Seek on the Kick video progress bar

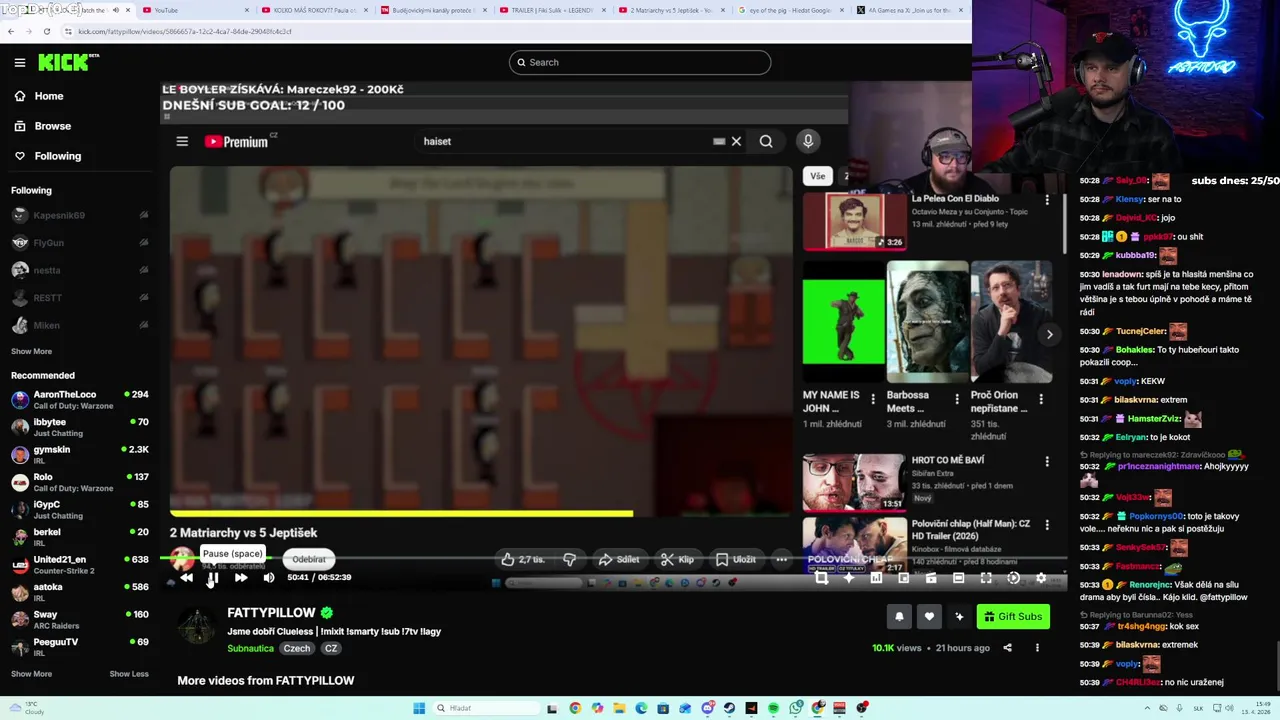tap(612, 559)
